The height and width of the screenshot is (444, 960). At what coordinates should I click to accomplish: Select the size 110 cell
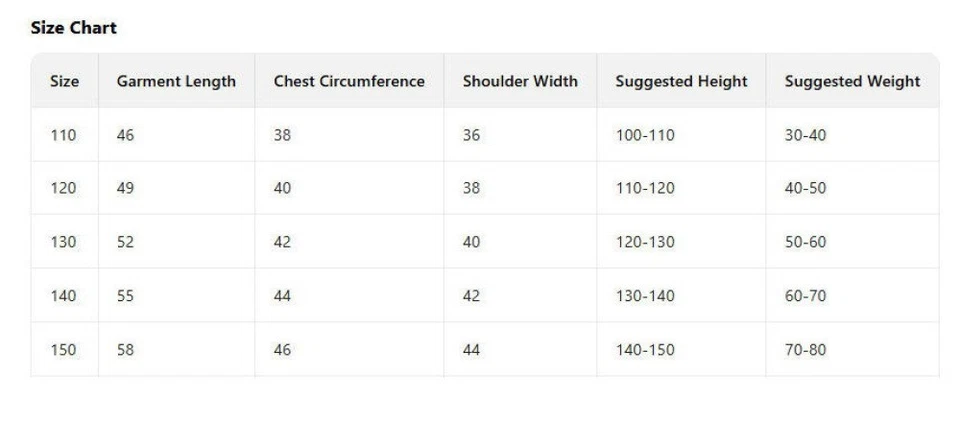63,135
